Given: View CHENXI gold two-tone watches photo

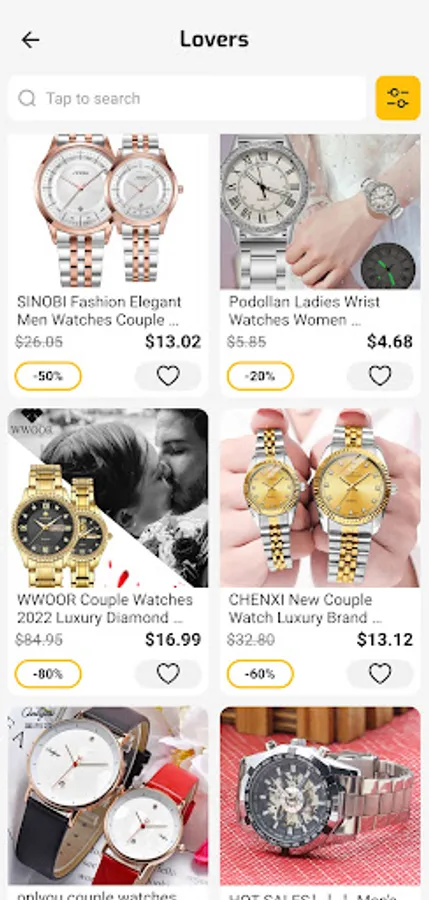Looking at the screenshot, I should pos(320,498).
